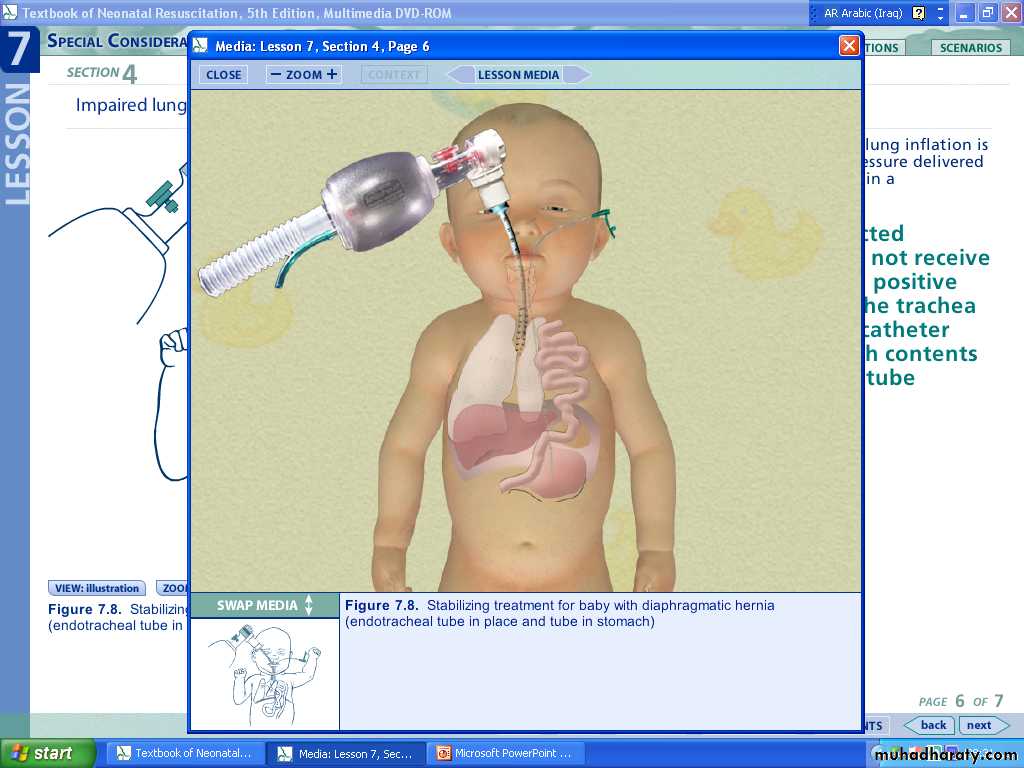Viewport: 1024px width, 768px height.
Task: Open Microsoft PowerPoint from the taskbar
Action: coord(505,753)
